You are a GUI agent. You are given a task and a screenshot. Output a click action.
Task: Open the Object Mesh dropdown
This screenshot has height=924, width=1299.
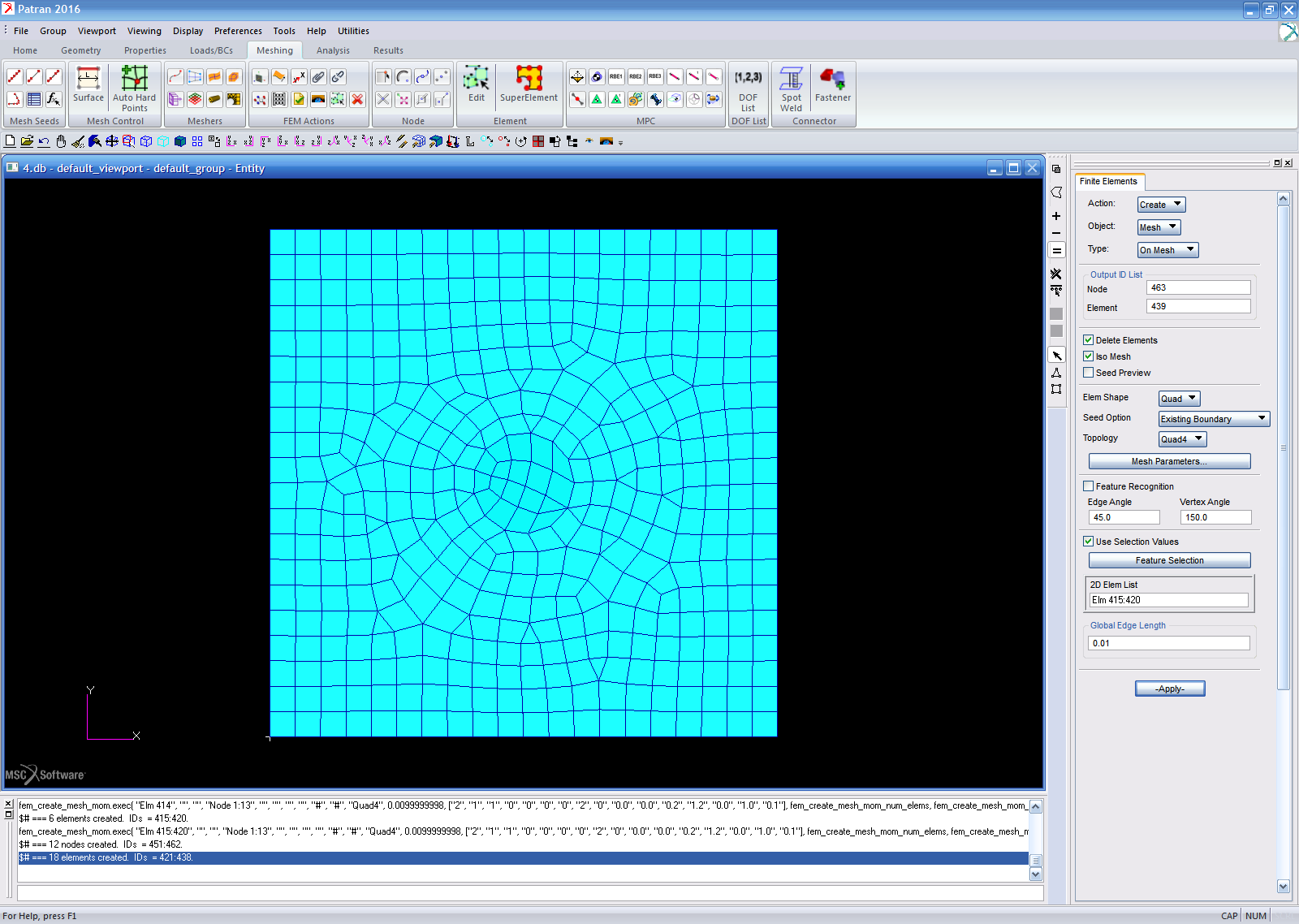(x=1159, y=227)
